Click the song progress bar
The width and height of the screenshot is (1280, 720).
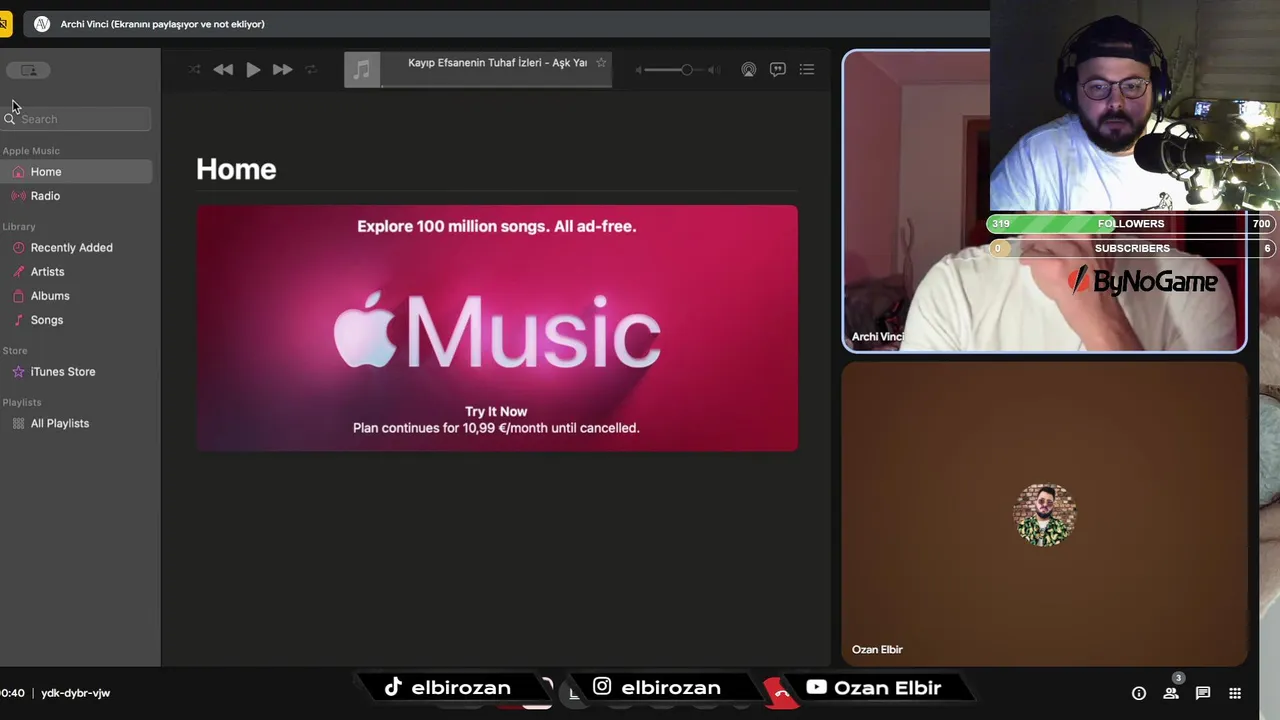(x=496, y=86)
